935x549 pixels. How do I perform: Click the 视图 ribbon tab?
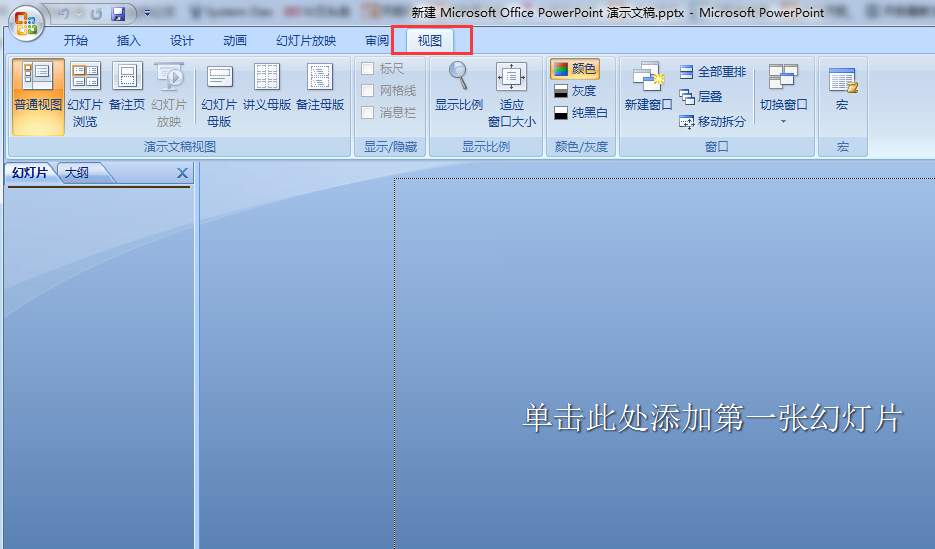click(x=429, y=41)
